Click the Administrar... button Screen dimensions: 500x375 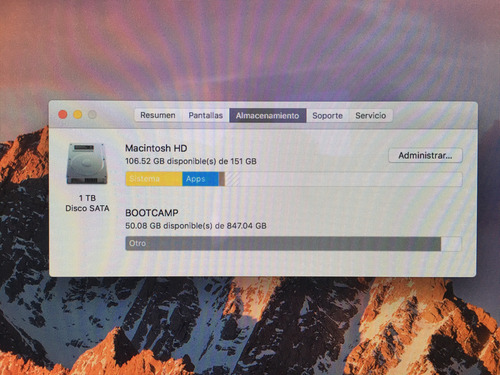point(425,155)
